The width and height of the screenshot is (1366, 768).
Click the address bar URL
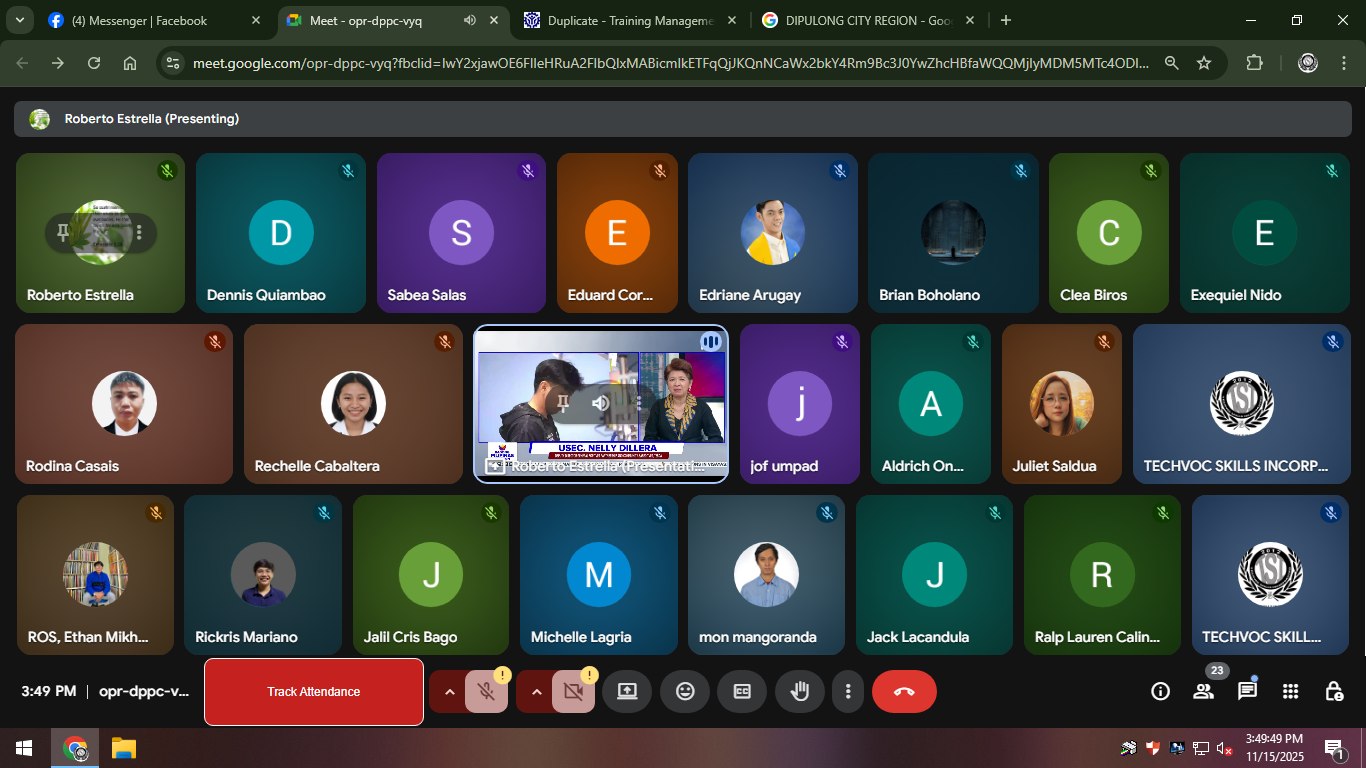(670, 63)
